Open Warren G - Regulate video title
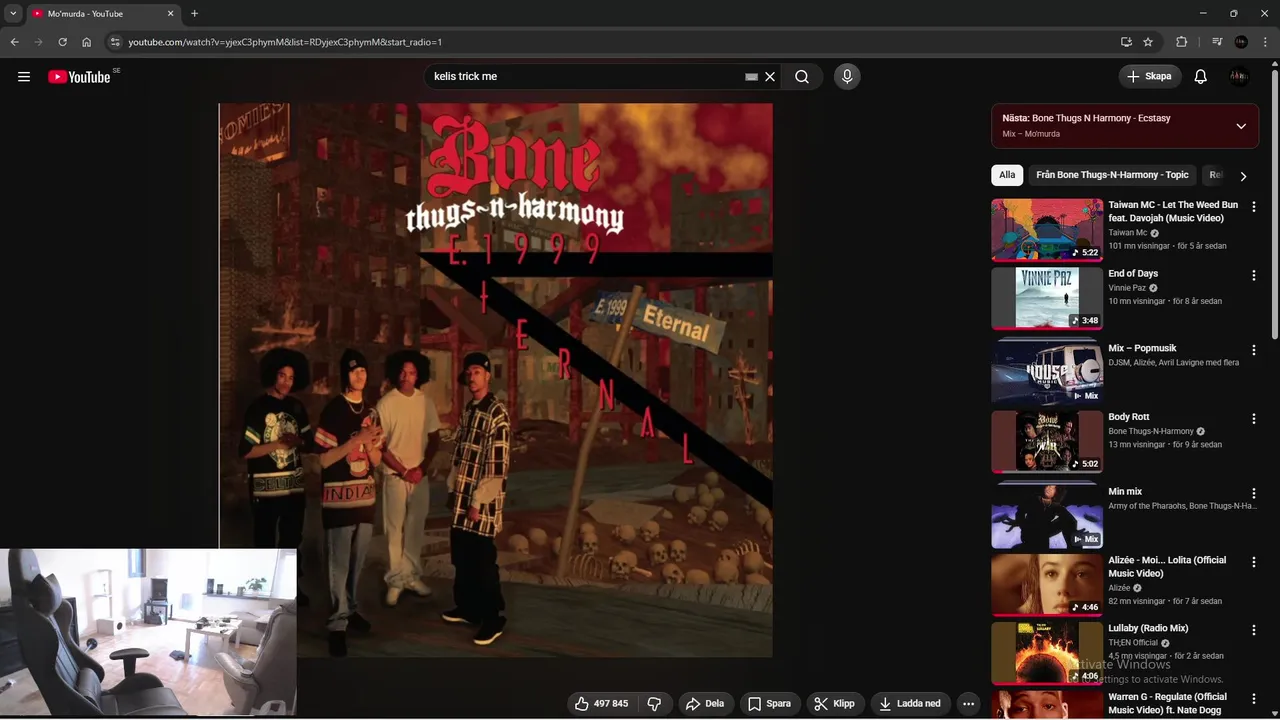 pos(1167,703)
